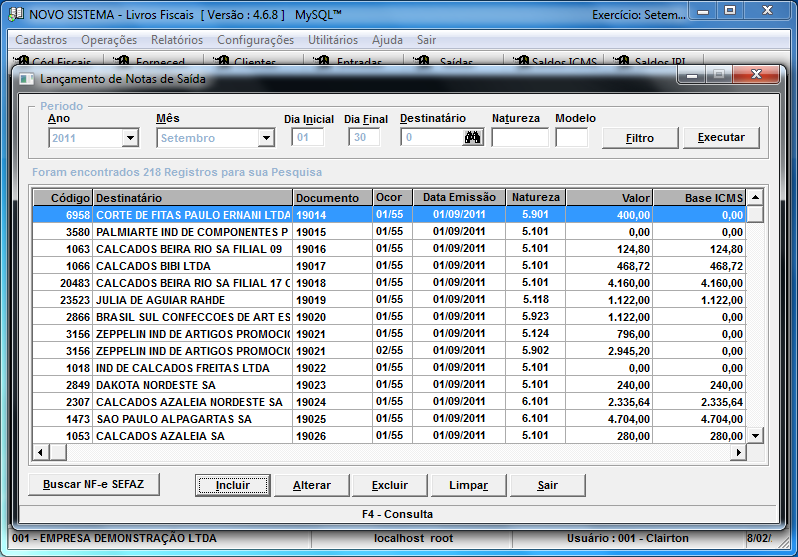Click the Excluir button
The width and height of the screenshot is (798, 557).
[390, 485]
